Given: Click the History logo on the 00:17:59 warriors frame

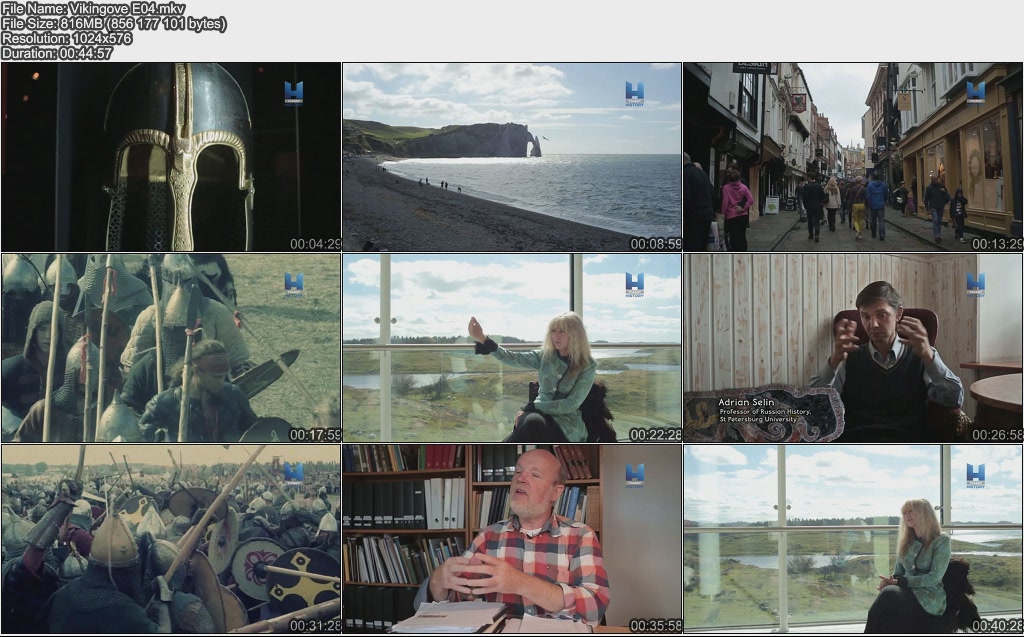Looking at the screenshot, I should pos(293,284).
